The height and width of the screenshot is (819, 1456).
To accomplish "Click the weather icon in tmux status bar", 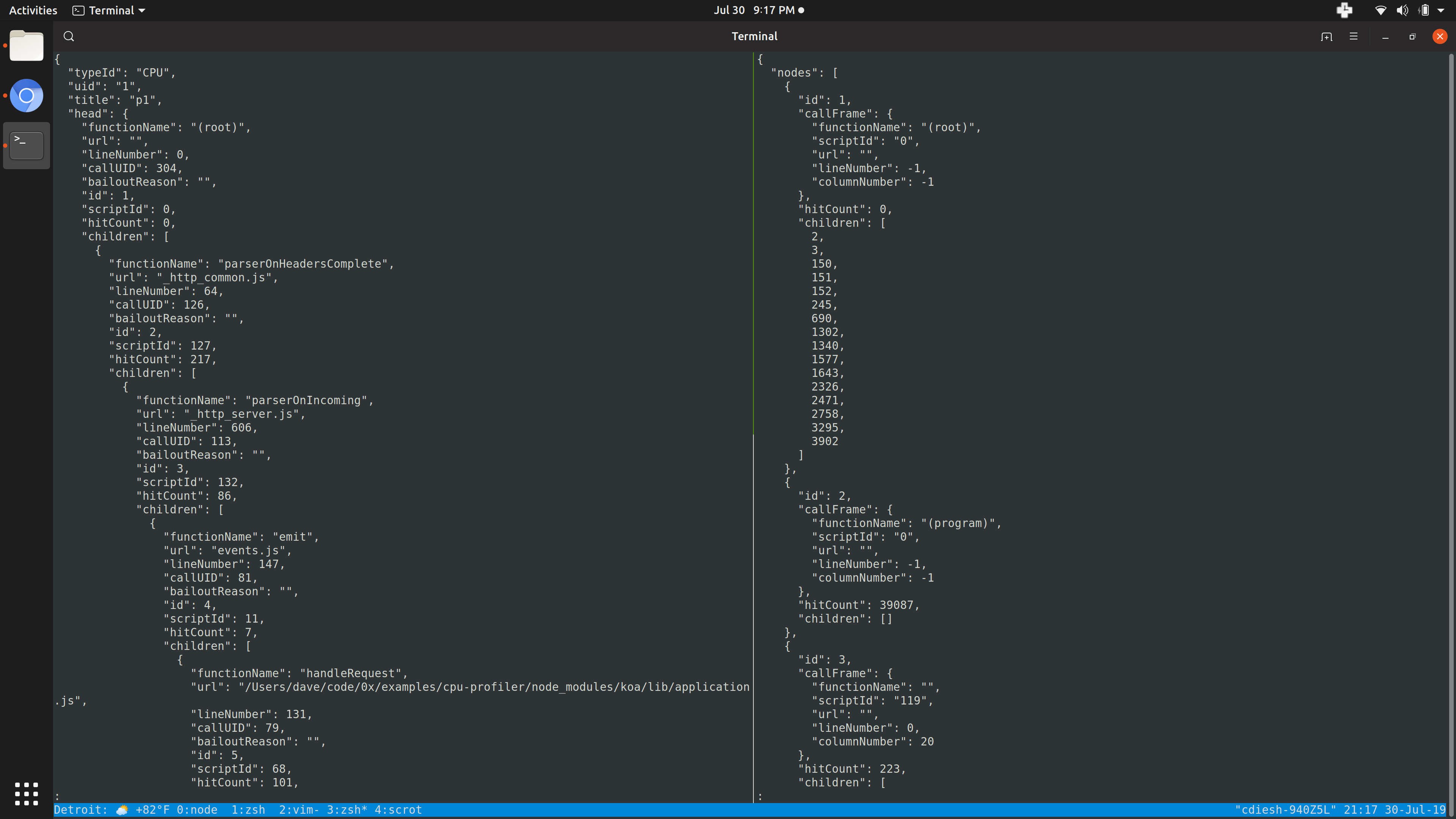I will 122,810.
